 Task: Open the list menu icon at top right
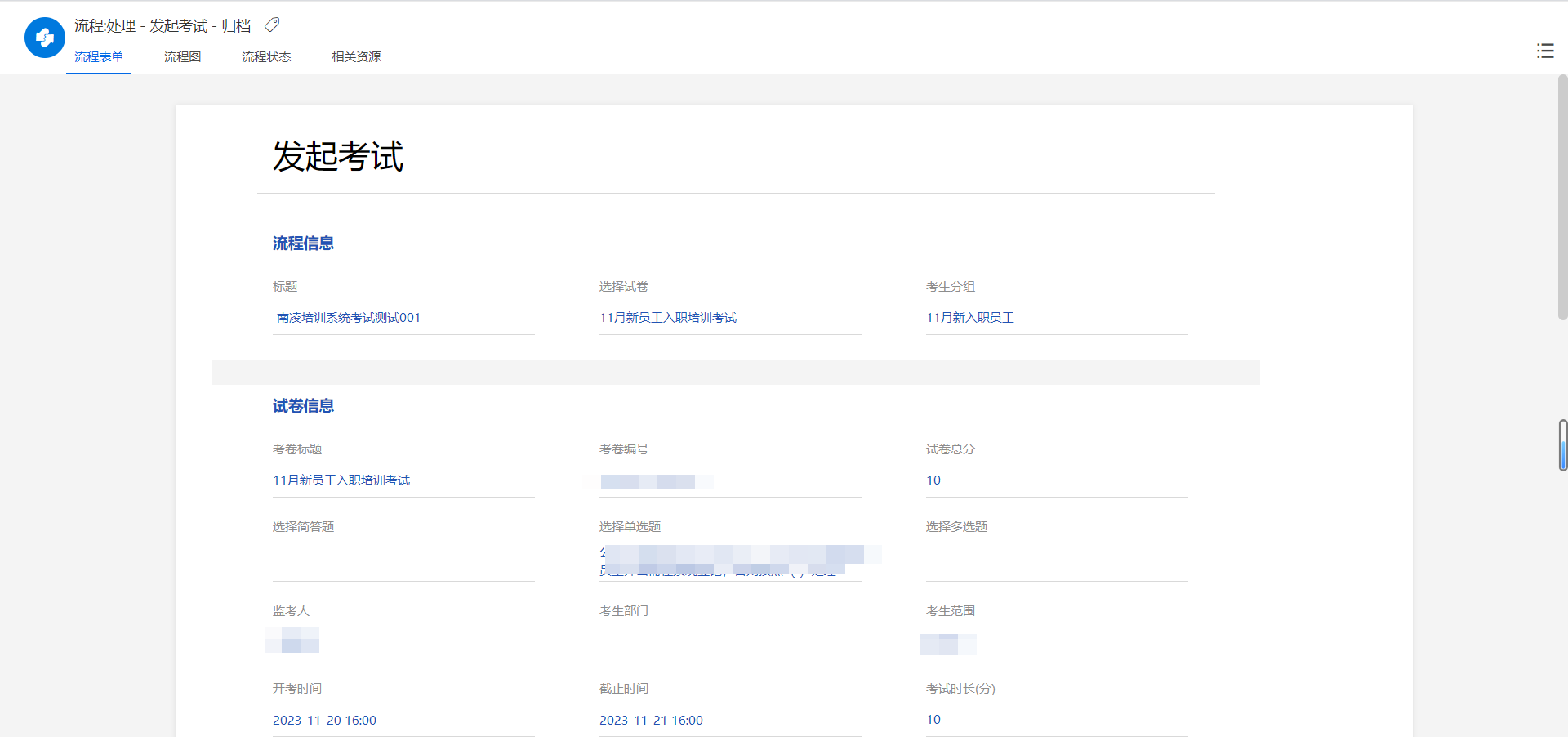(x=1545, y=51)
